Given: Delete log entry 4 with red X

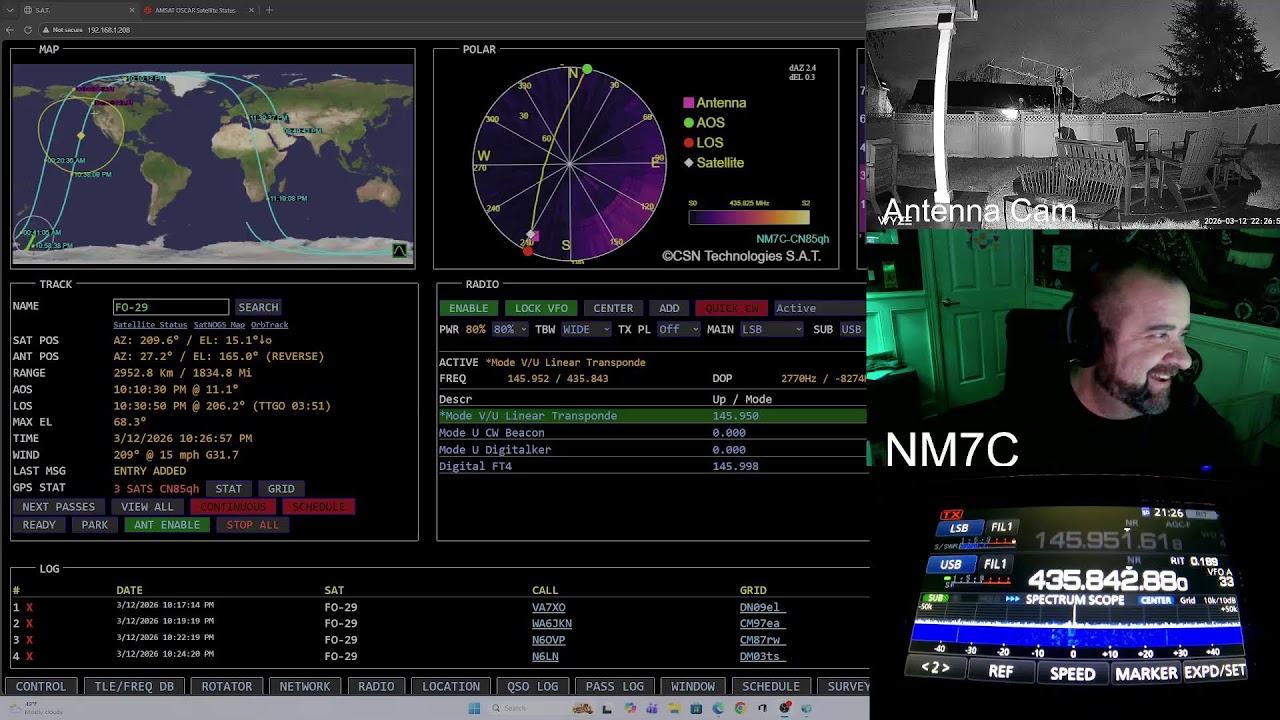Looking at the screenshot, I should [x=29, y=656].
